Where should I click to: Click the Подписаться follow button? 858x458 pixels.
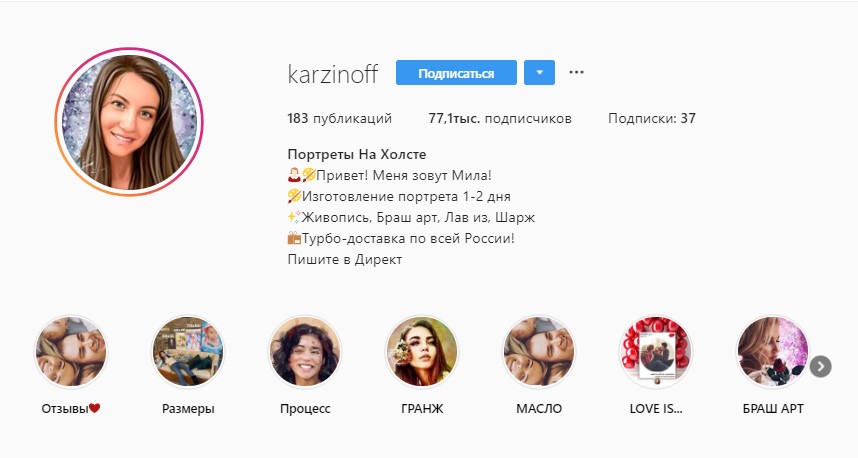pos(456,72)
